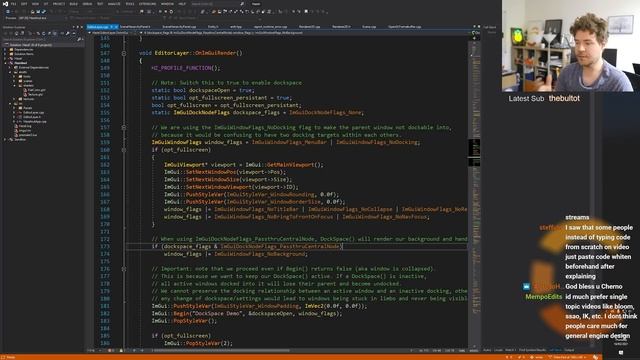Click the webcam video thumbnail
This screenshot has width=640, height=360.
[x=571, y=46]
